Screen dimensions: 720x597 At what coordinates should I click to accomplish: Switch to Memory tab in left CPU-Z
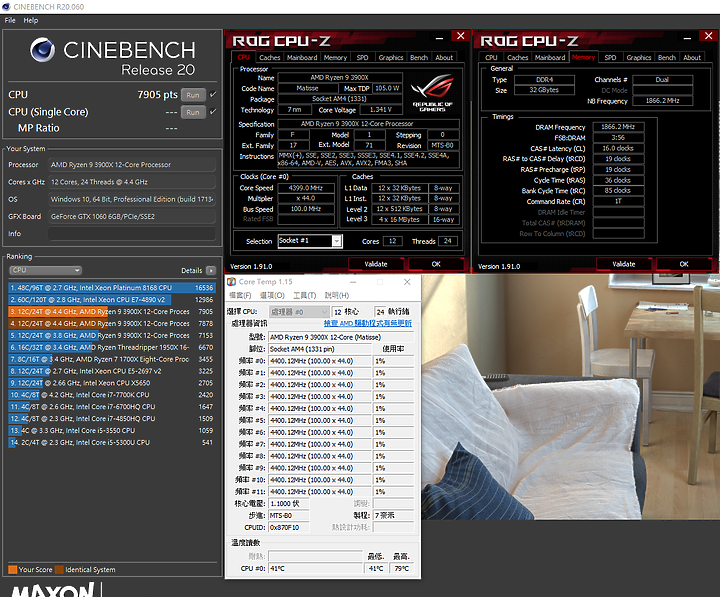pyautogui.click(x=335, y=58)
